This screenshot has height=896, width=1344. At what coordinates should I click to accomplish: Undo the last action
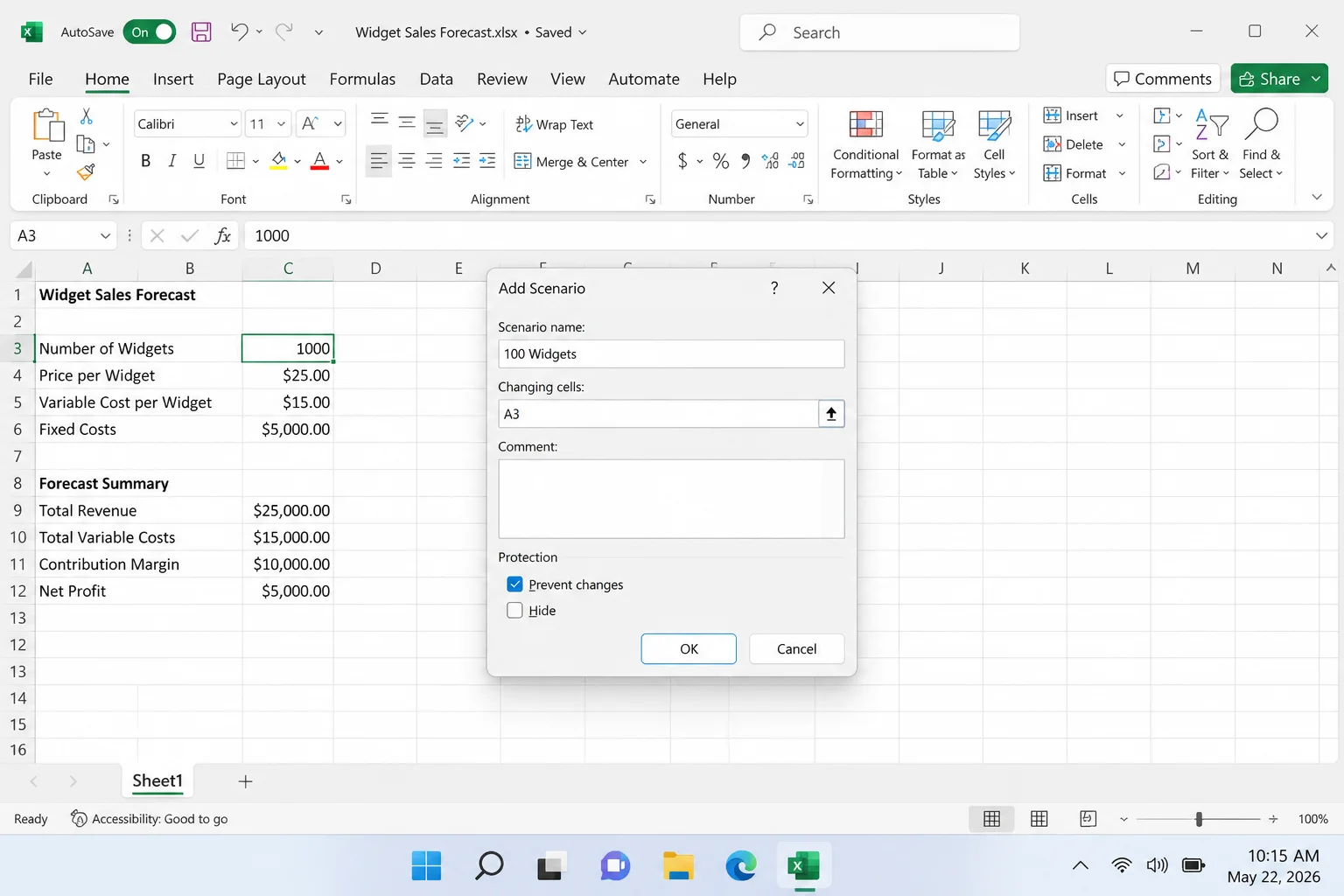(x=239, y=31)
